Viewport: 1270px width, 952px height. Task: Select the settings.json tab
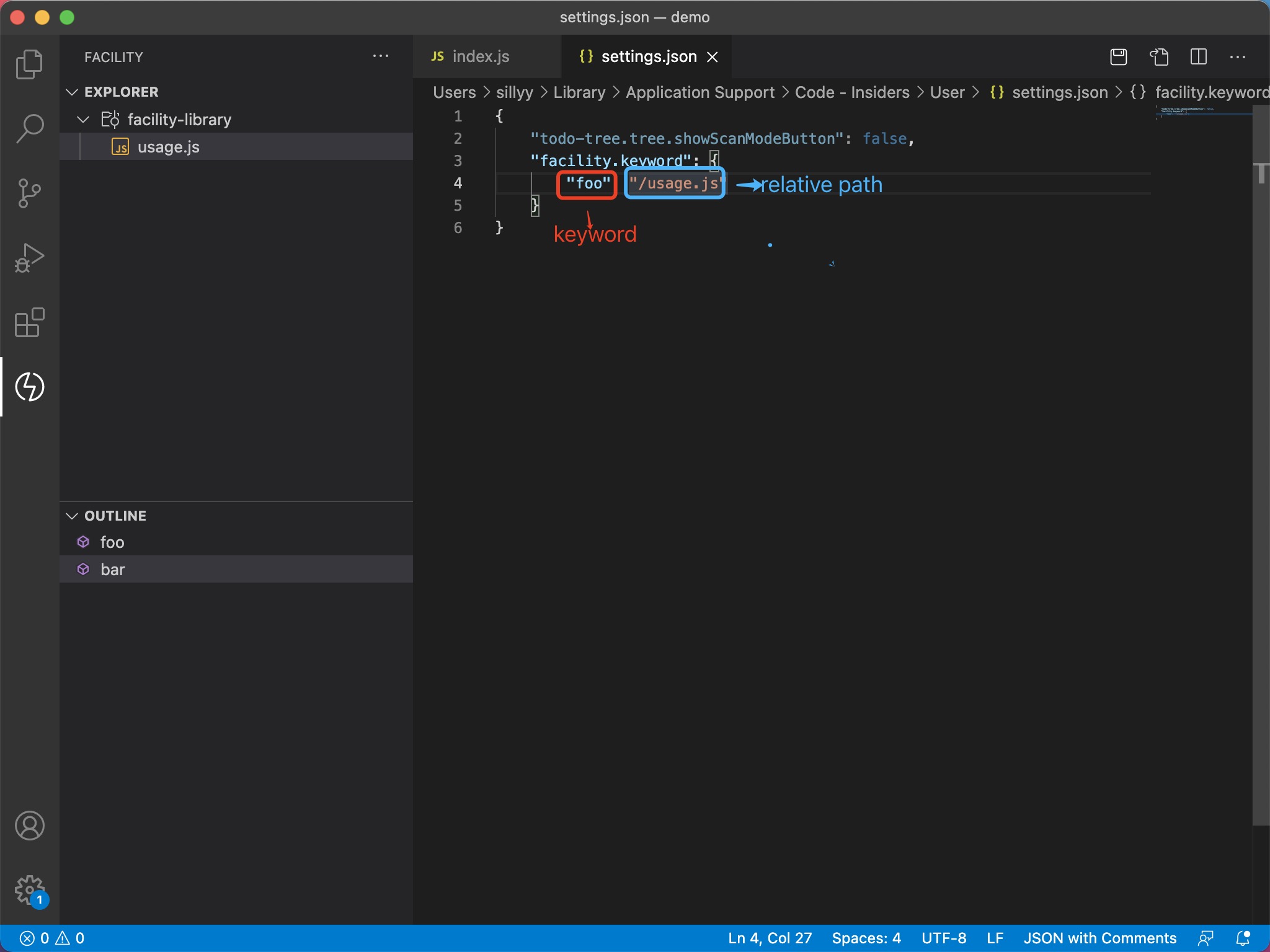point(648,56)
